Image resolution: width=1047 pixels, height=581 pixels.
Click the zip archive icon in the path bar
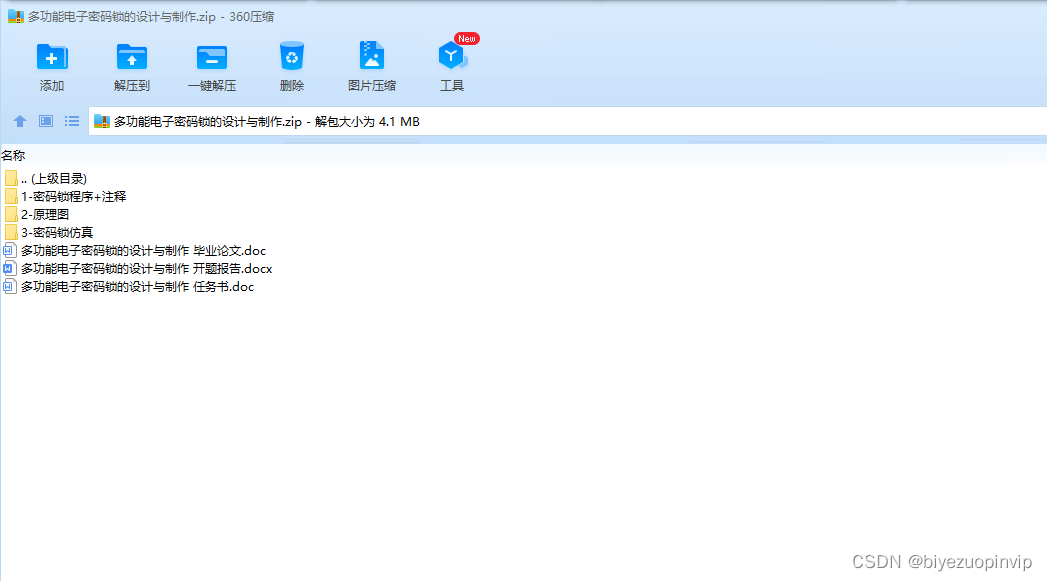[101, 121]
